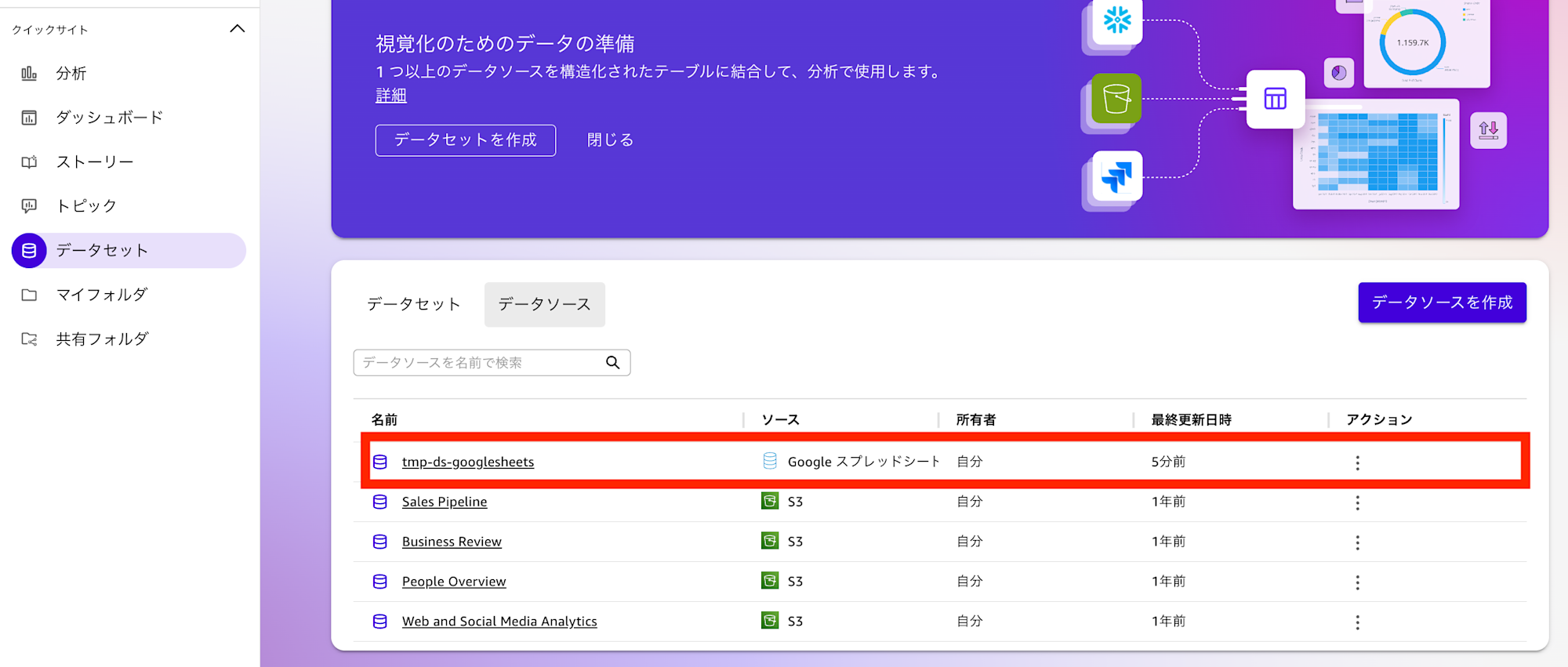
Task: Click the 共有フォルダ shared folder icon
Action: click(x=29, y=339)
